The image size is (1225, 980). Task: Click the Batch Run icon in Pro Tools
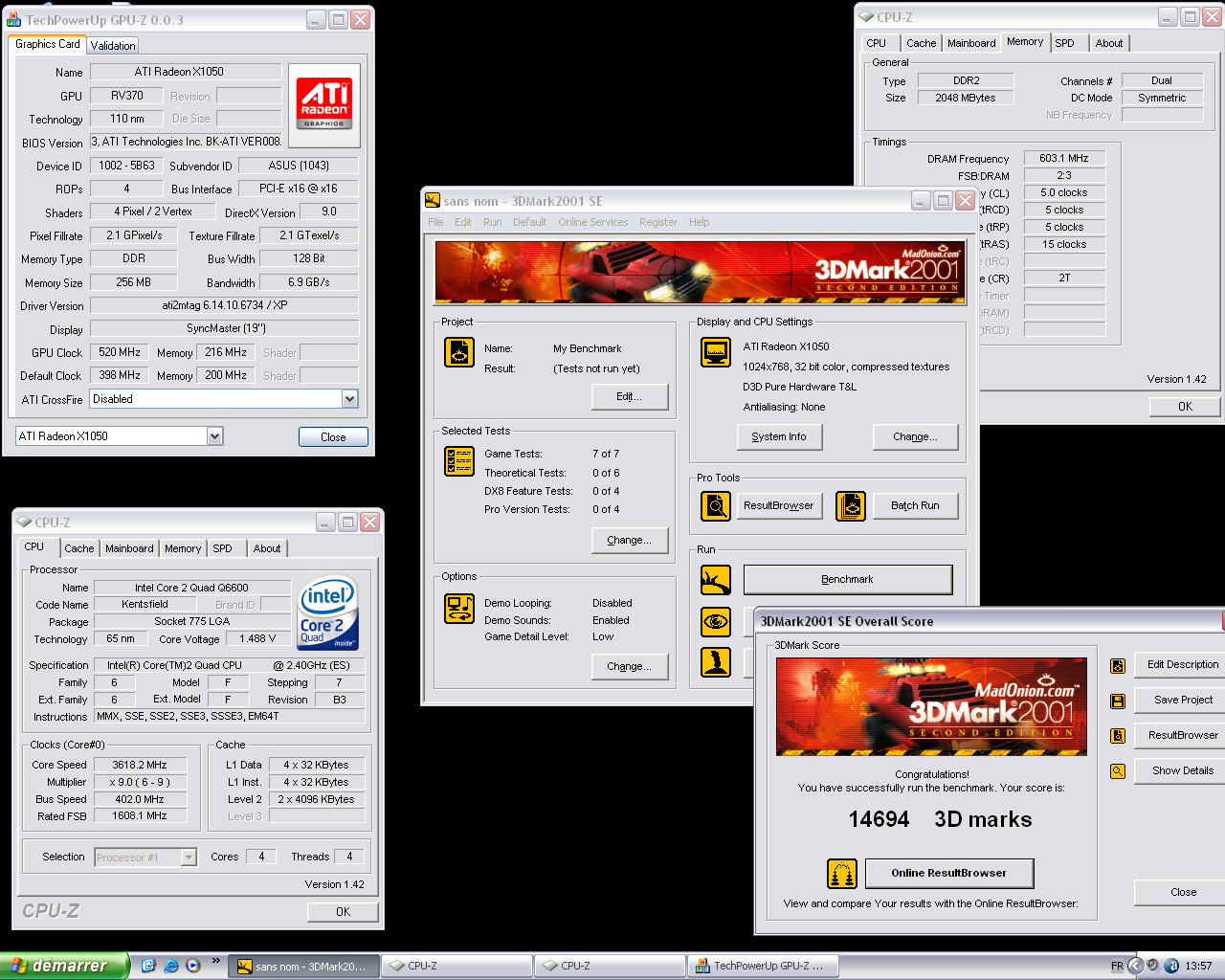tap(851, 505)
